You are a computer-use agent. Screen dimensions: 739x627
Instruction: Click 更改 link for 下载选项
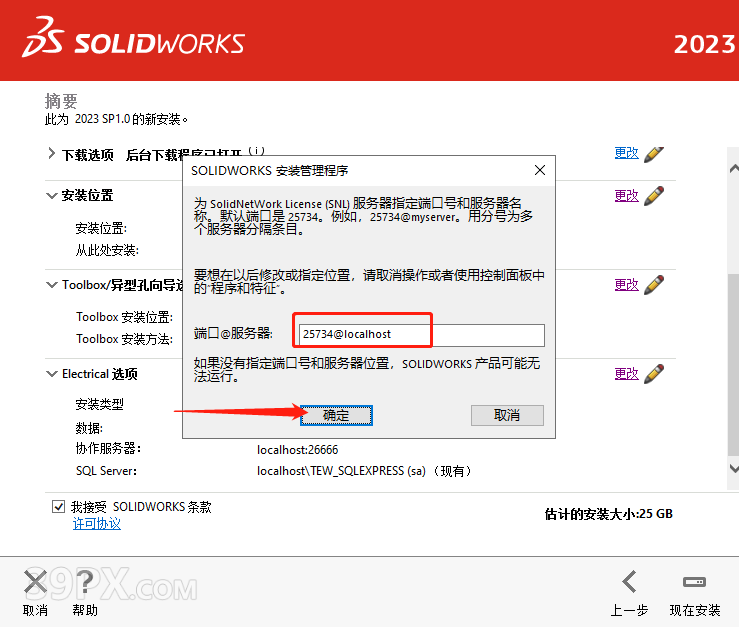626,153
